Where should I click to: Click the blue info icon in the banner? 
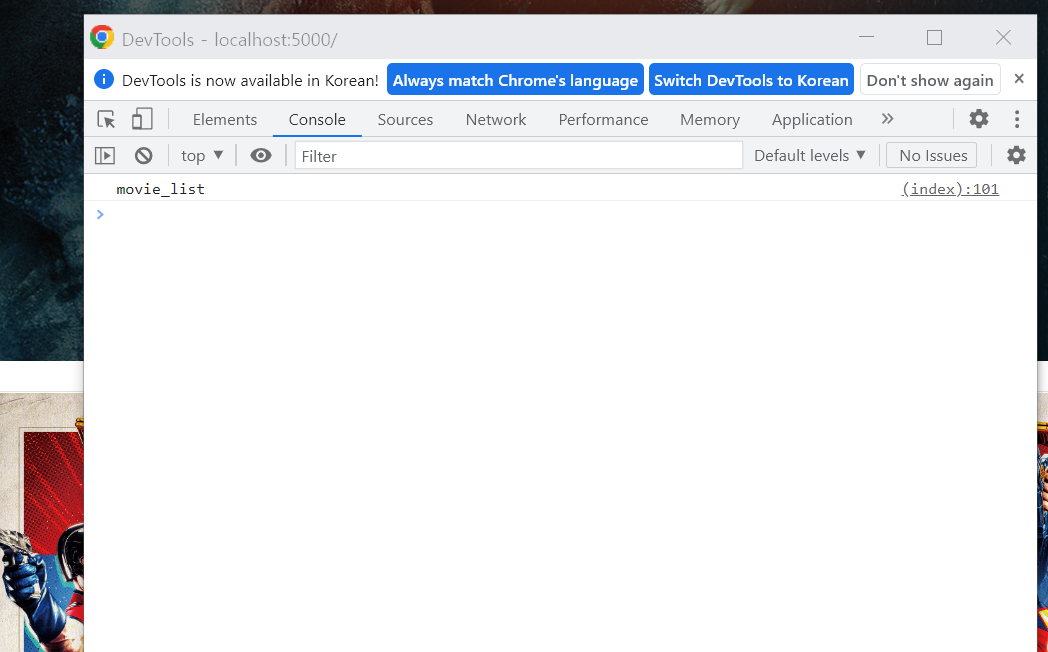104,79
